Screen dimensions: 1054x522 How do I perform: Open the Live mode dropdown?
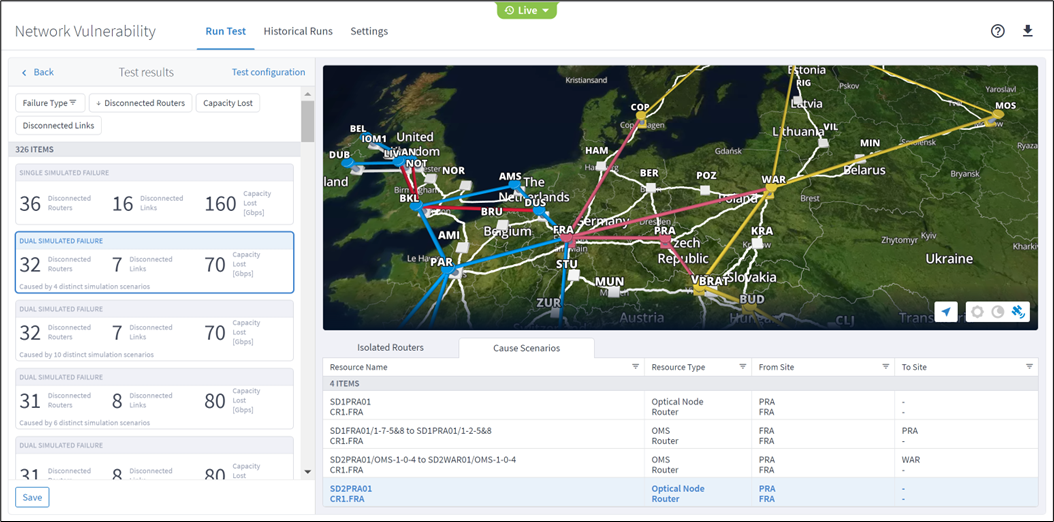pos(526,10)
